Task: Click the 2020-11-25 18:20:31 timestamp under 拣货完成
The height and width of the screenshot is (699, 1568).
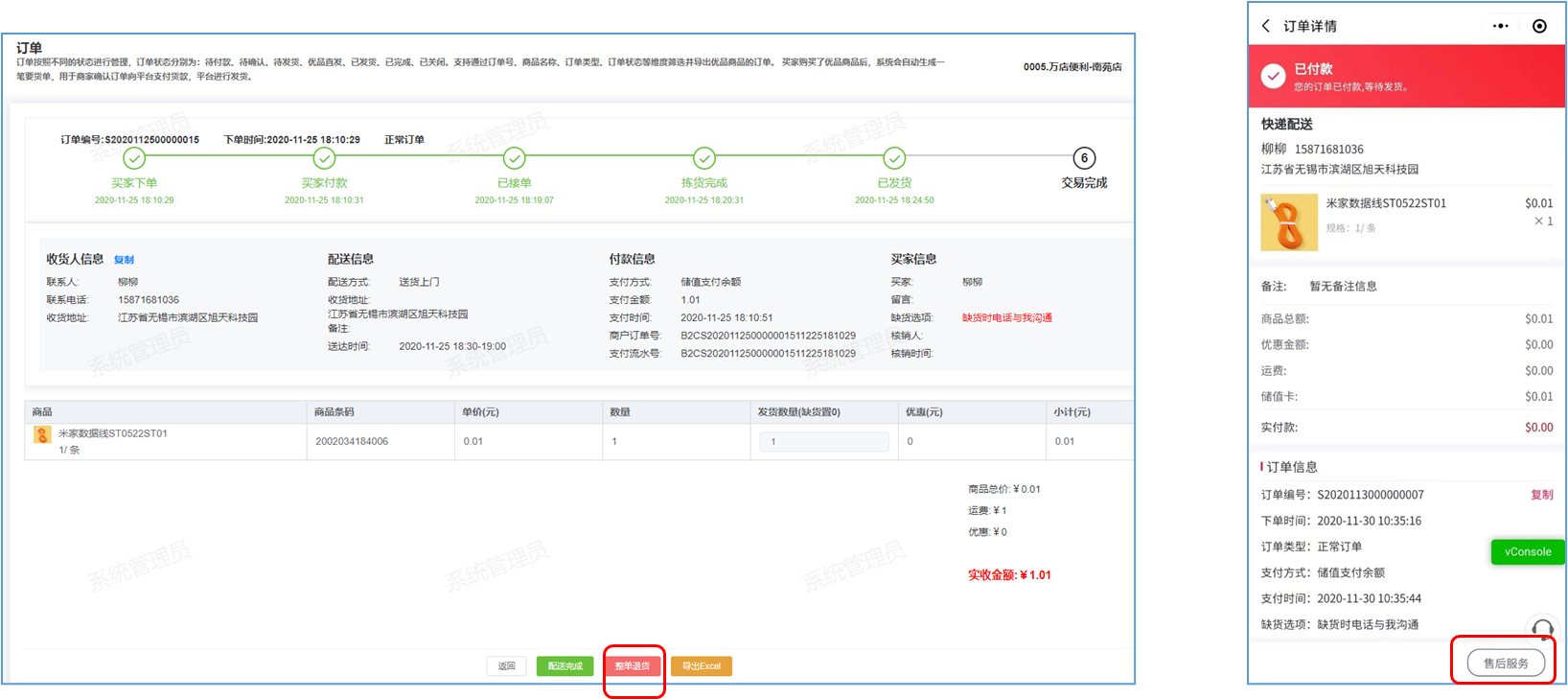Action: pyautogui.click(x=704, y=200)
